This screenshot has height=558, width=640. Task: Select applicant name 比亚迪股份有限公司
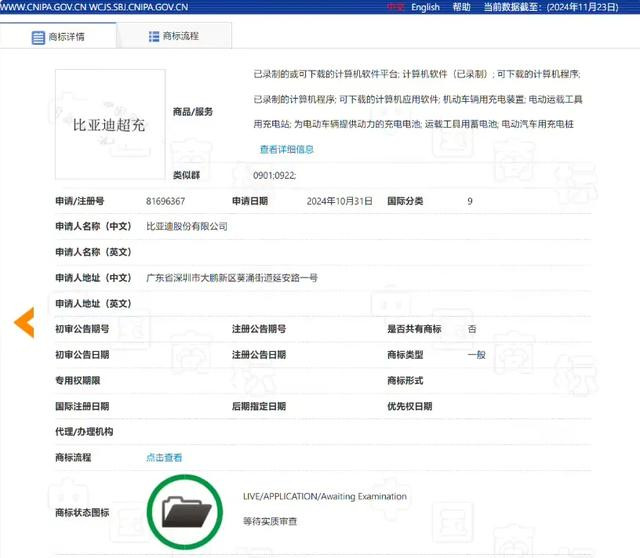187,227
